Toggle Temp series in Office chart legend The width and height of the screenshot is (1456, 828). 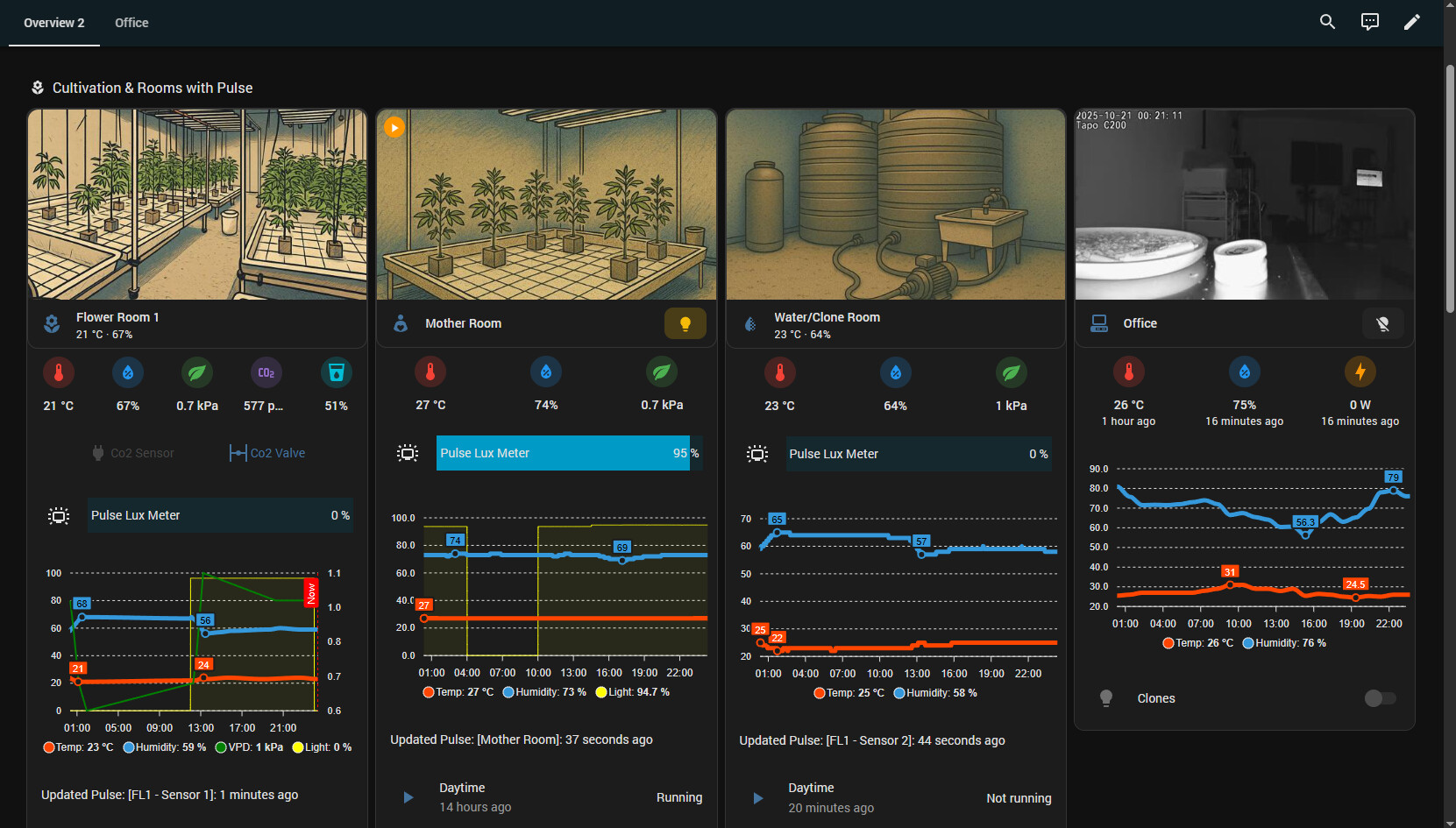pos(1197,643)
